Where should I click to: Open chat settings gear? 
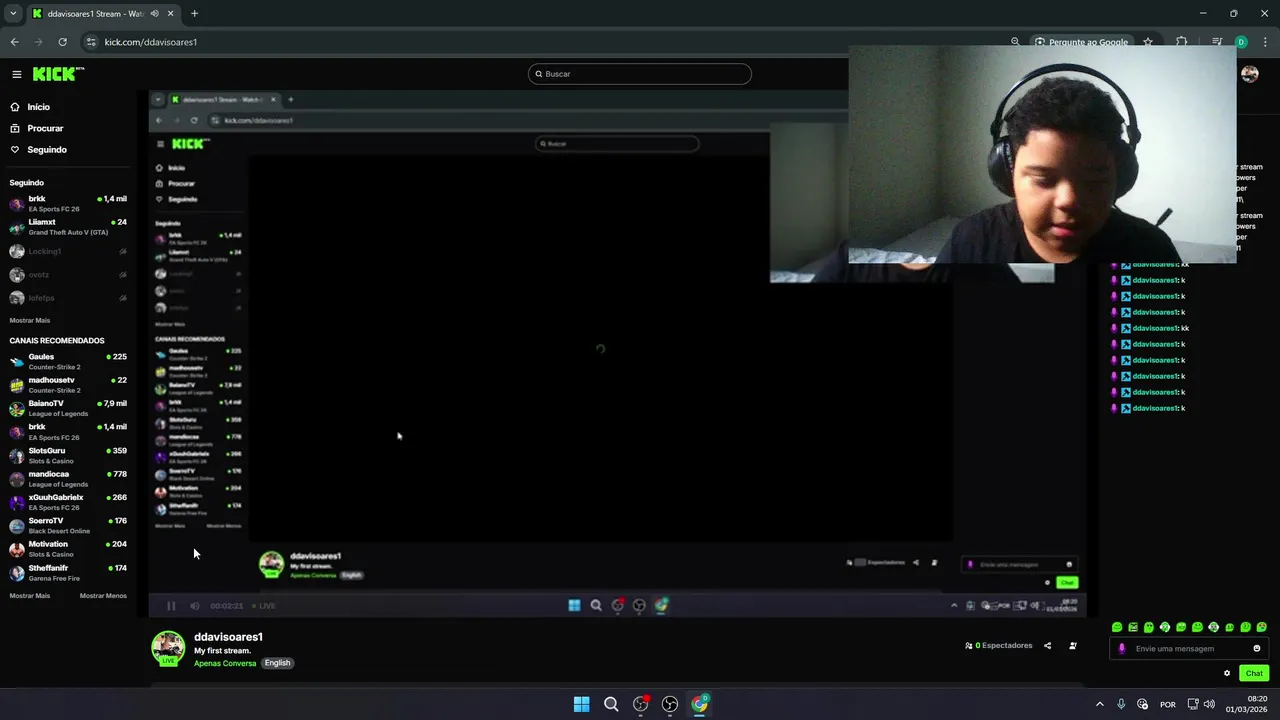tap(1227, 673)
